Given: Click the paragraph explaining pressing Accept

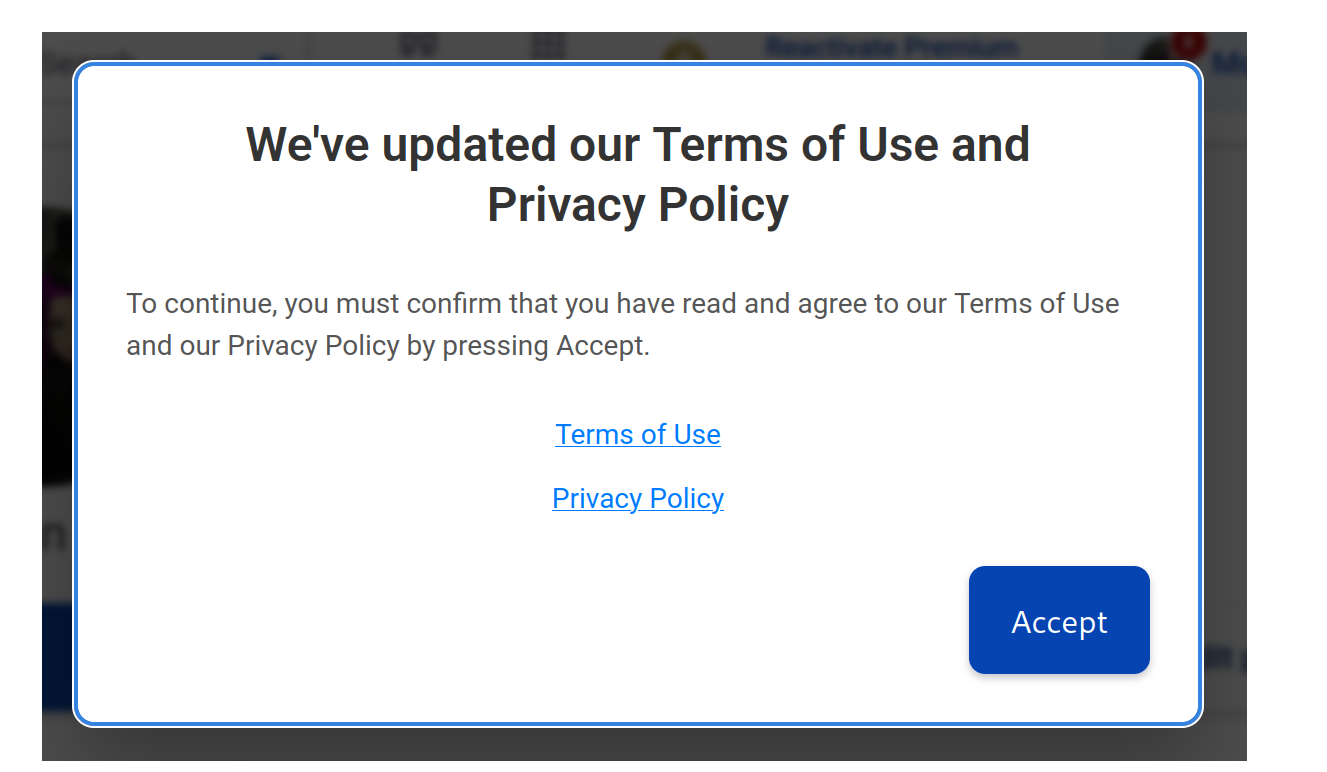Looking at the screenshot, I should (622, 324).
